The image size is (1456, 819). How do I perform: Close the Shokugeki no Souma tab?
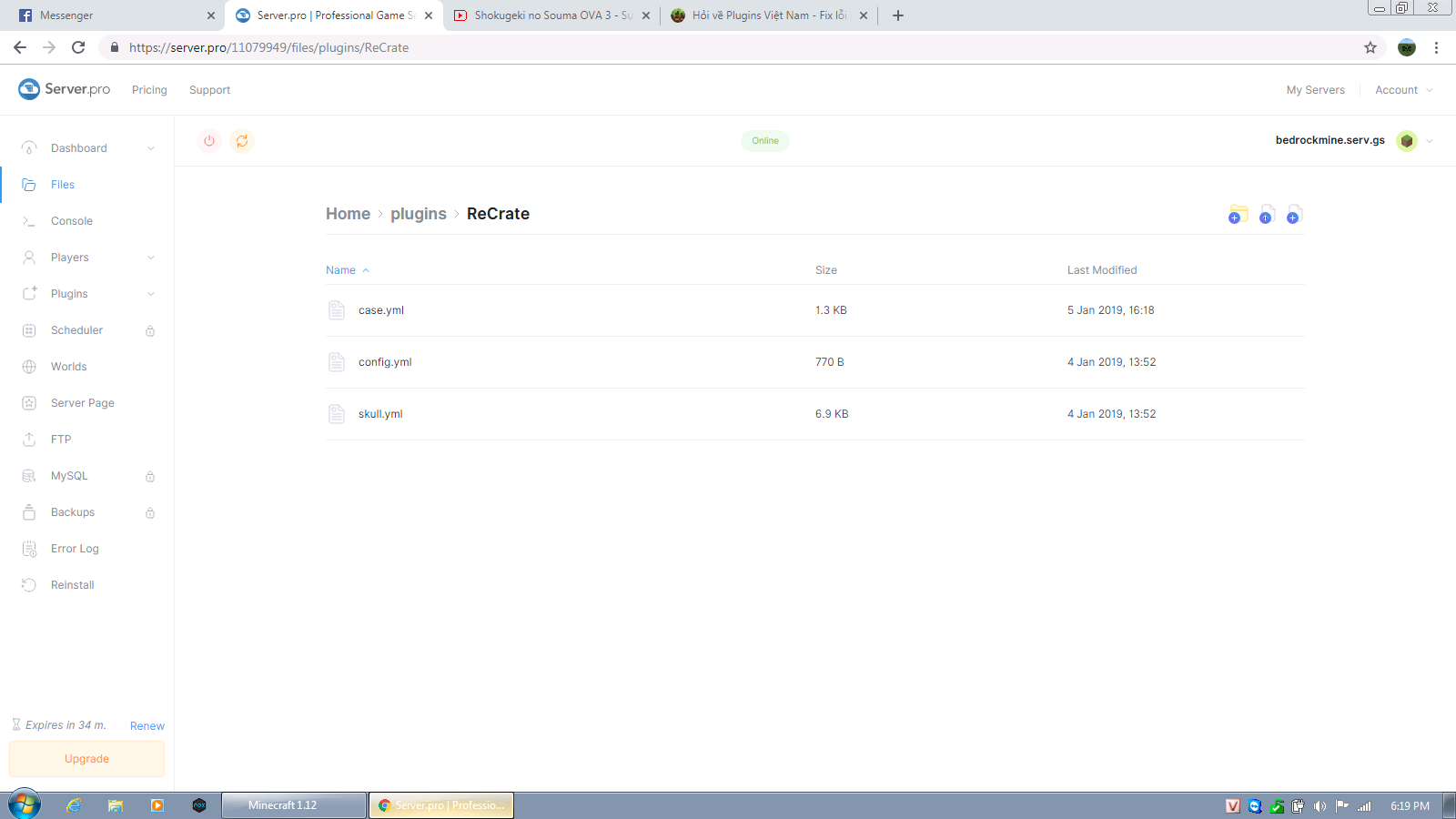pyautogui.click(x=646, y=15)
